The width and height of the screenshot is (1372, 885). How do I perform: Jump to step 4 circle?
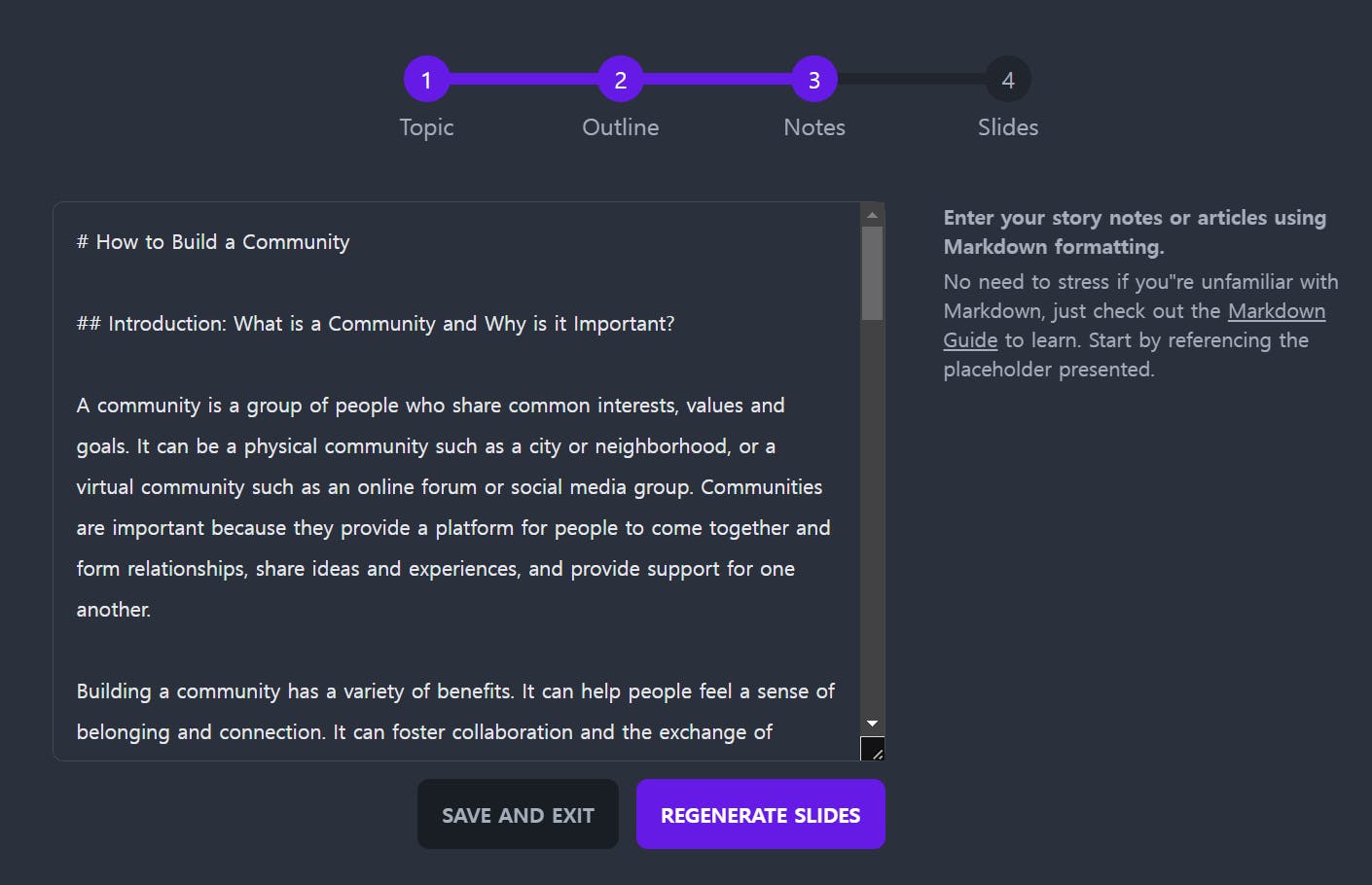click(1008, 80)
